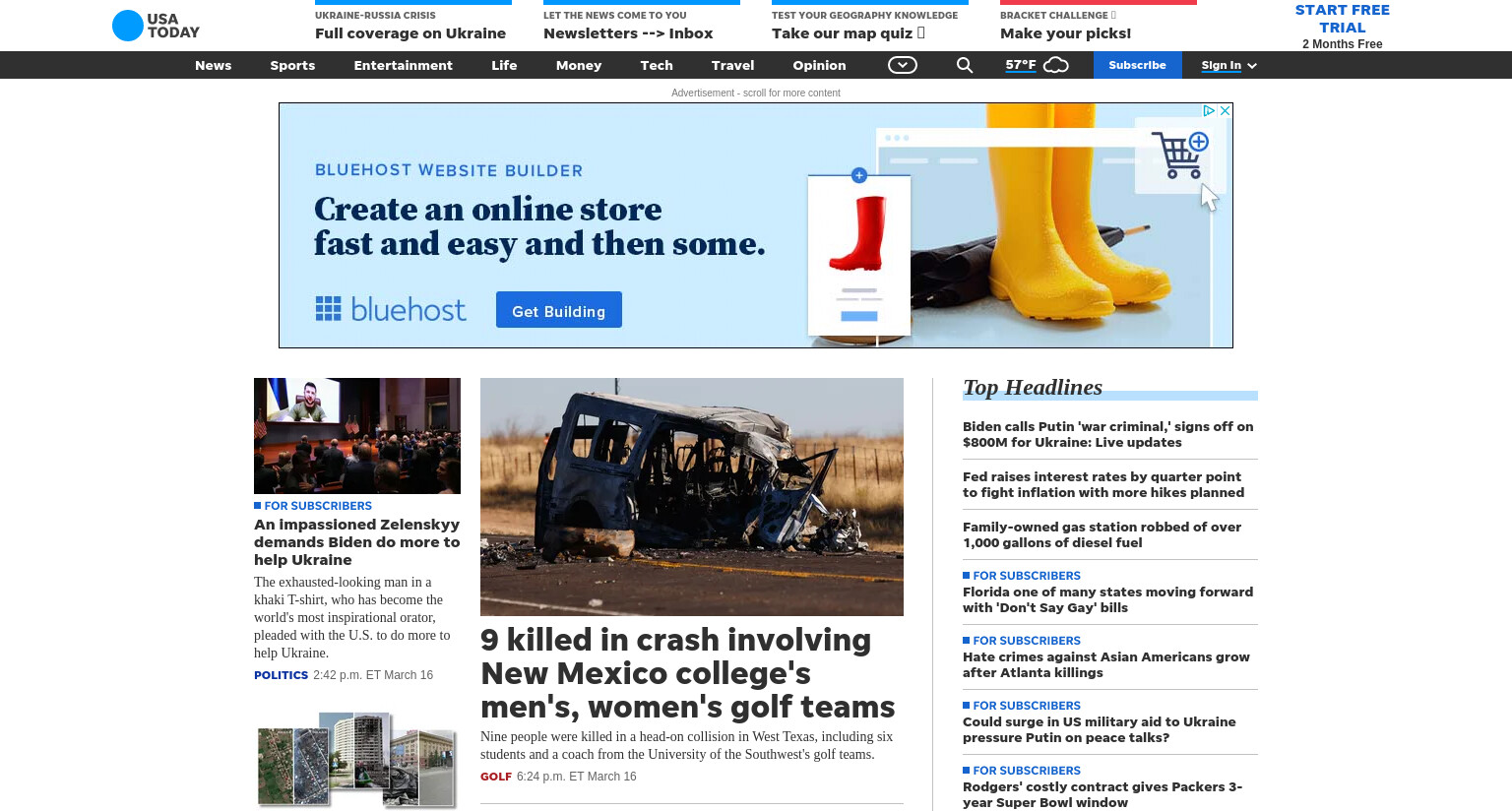Click Get Building button in Bluehost ad

[559, 310]
